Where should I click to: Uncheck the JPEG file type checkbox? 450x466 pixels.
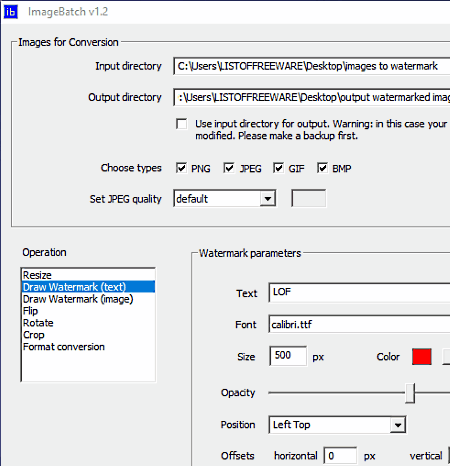[x=229, y=168]
